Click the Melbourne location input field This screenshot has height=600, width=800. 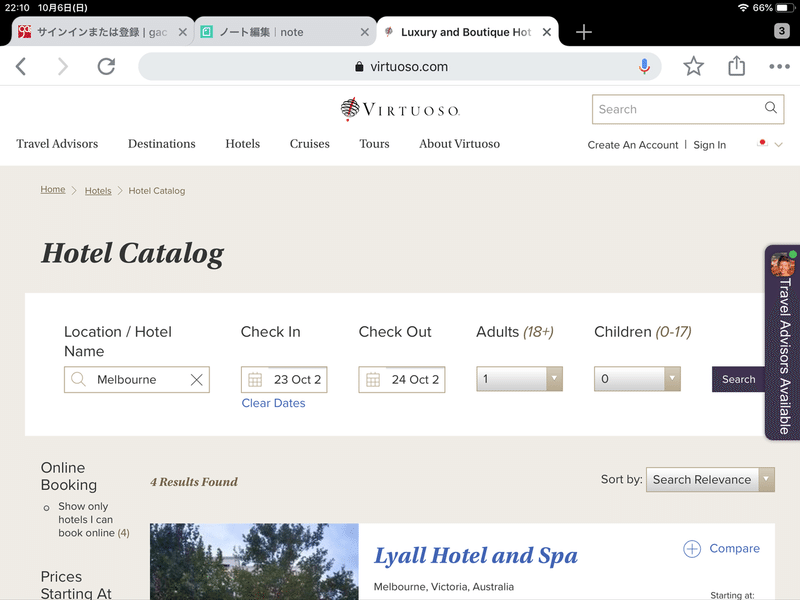click(137, 380)
